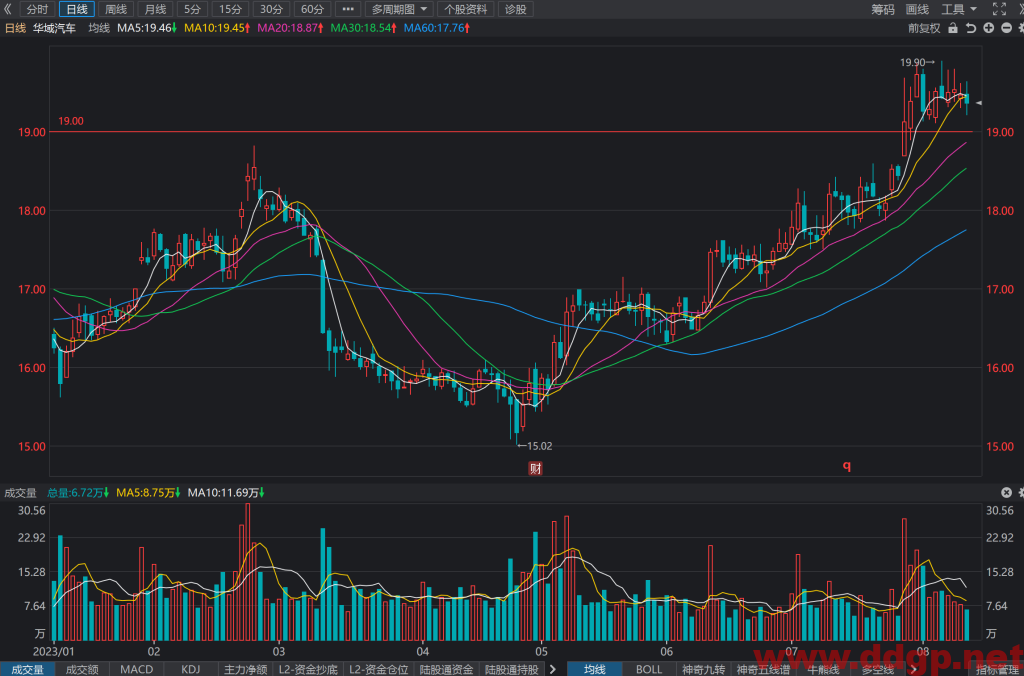1024x676 pixels.
Task: Click 总量:6.72万 volume readout
Action: [x=78, y=492]
